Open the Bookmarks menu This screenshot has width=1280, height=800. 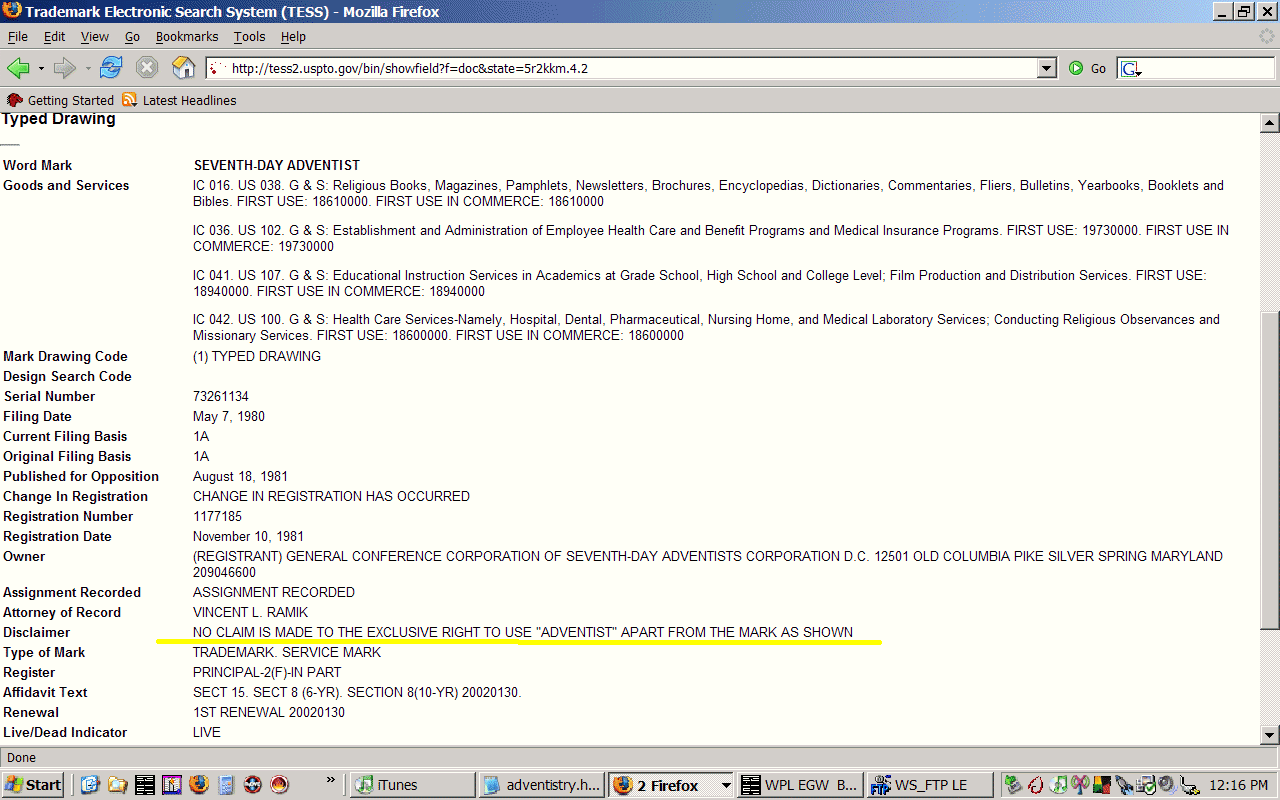[x=186, y=37]
